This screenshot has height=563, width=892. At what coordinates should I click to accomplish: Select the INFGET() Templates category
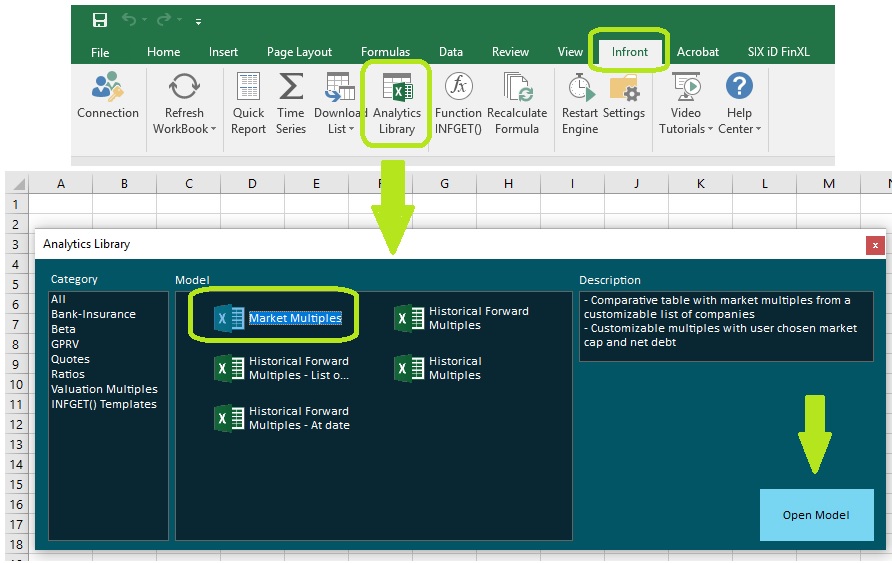pyautogui.click(x=104, y=404)
